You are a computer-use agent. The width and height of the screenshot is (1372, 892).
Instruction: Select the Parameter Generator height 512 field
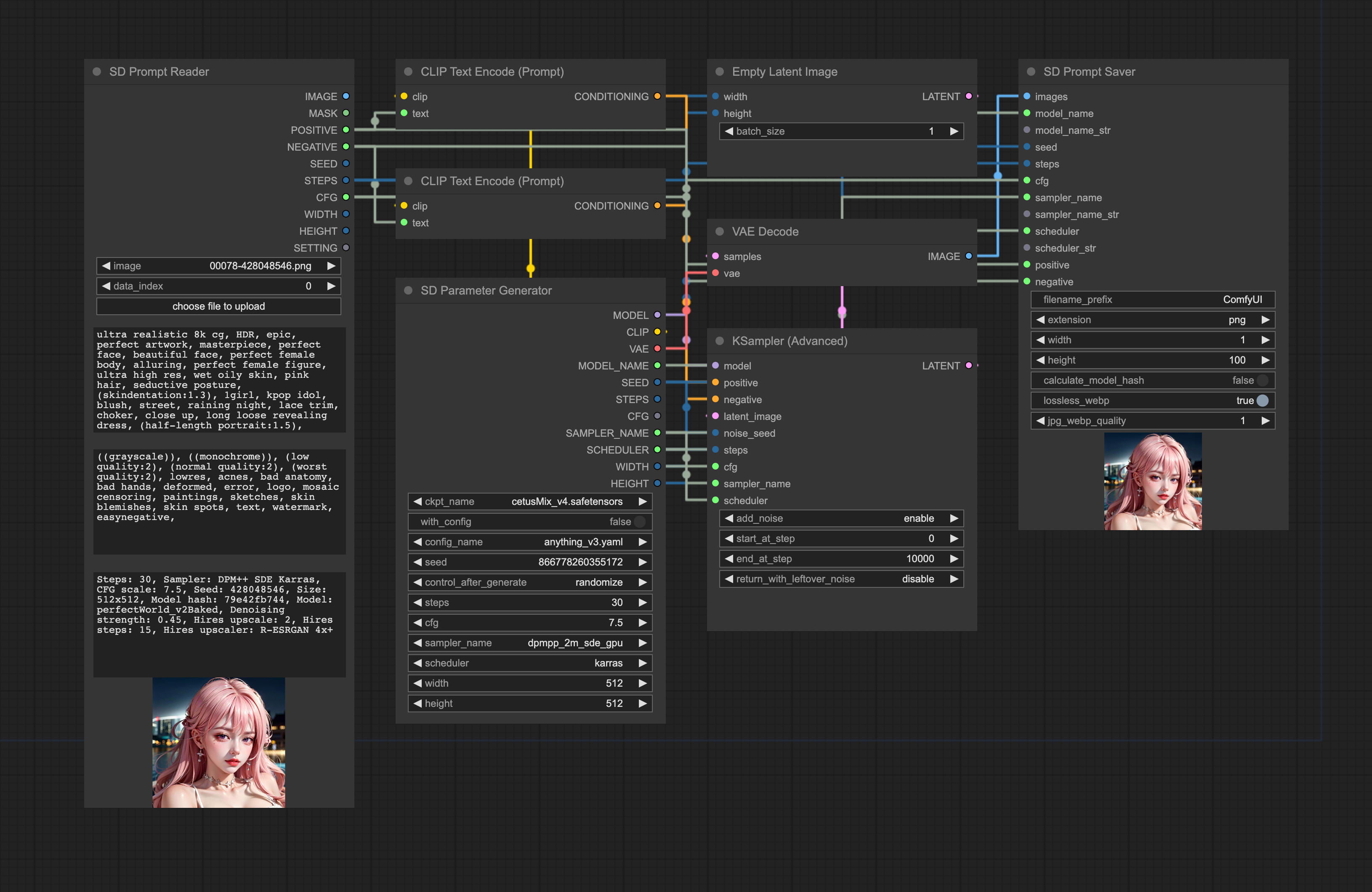[530, 703]
